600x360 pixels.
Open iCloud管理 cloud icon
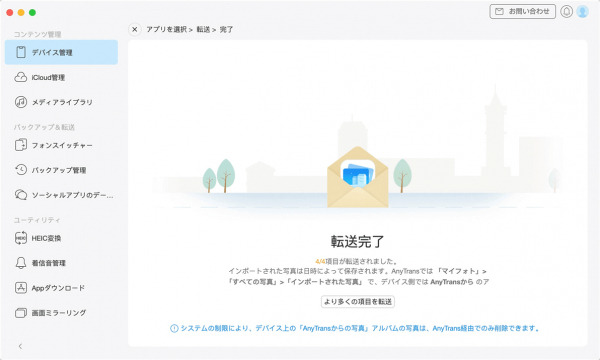pos(21,77)
